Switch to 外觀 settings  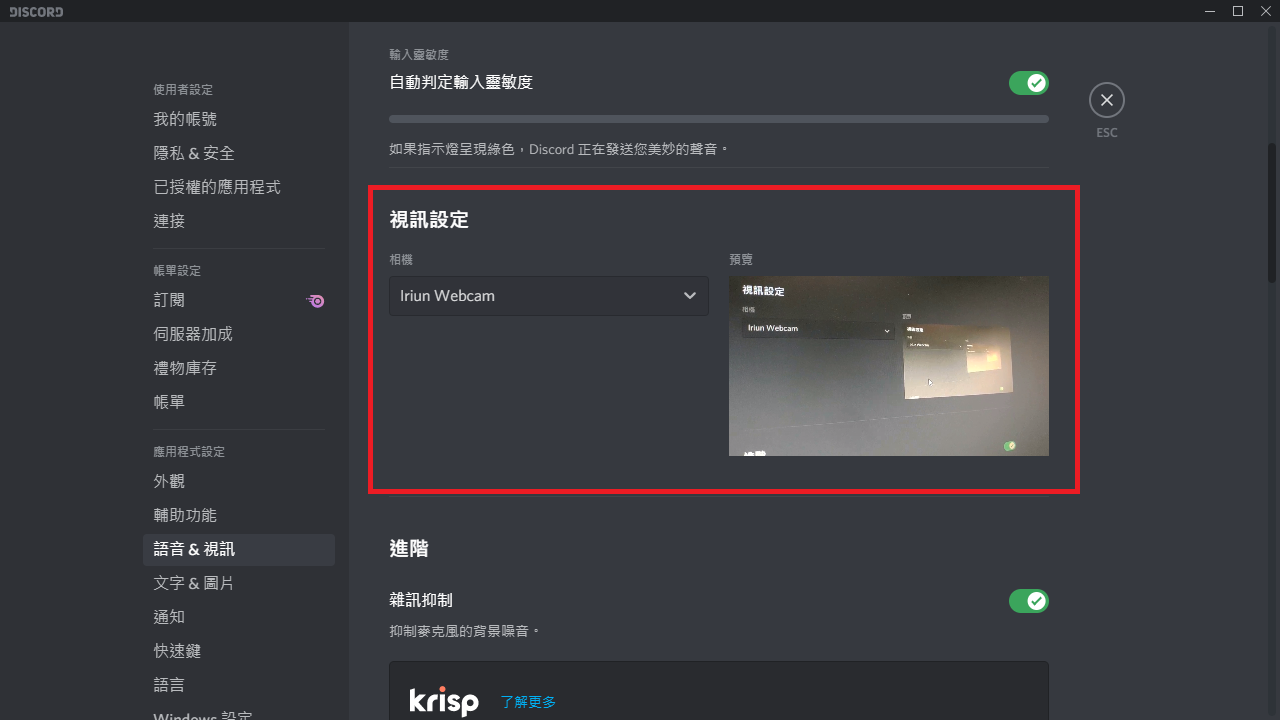tap(238, 481)
